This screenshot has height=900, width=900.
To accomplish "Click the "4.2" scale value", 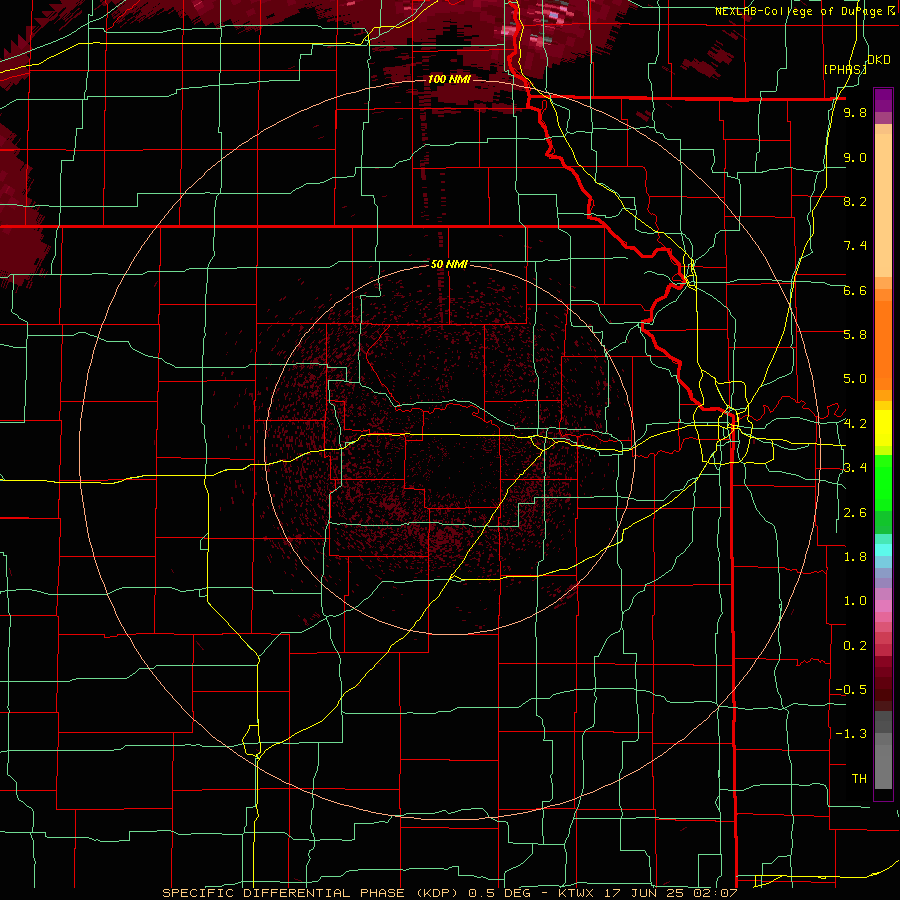I will (855, 424).
